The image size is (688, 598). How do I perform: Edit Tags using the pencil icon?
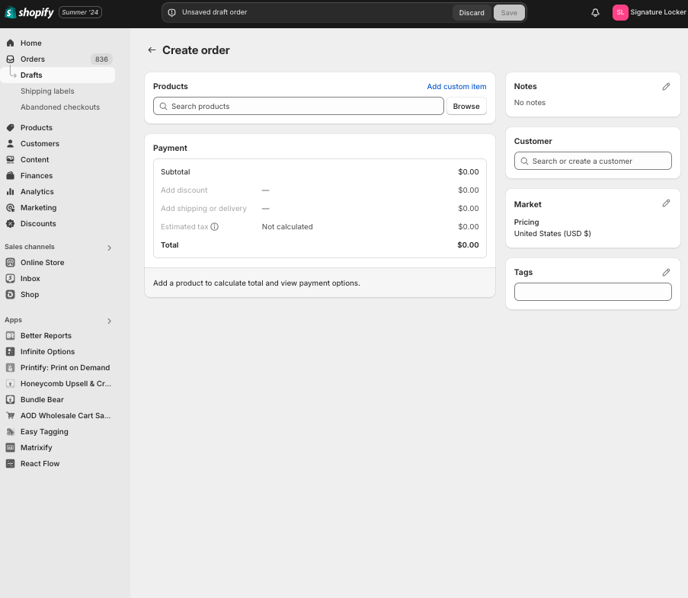(666, 272)
